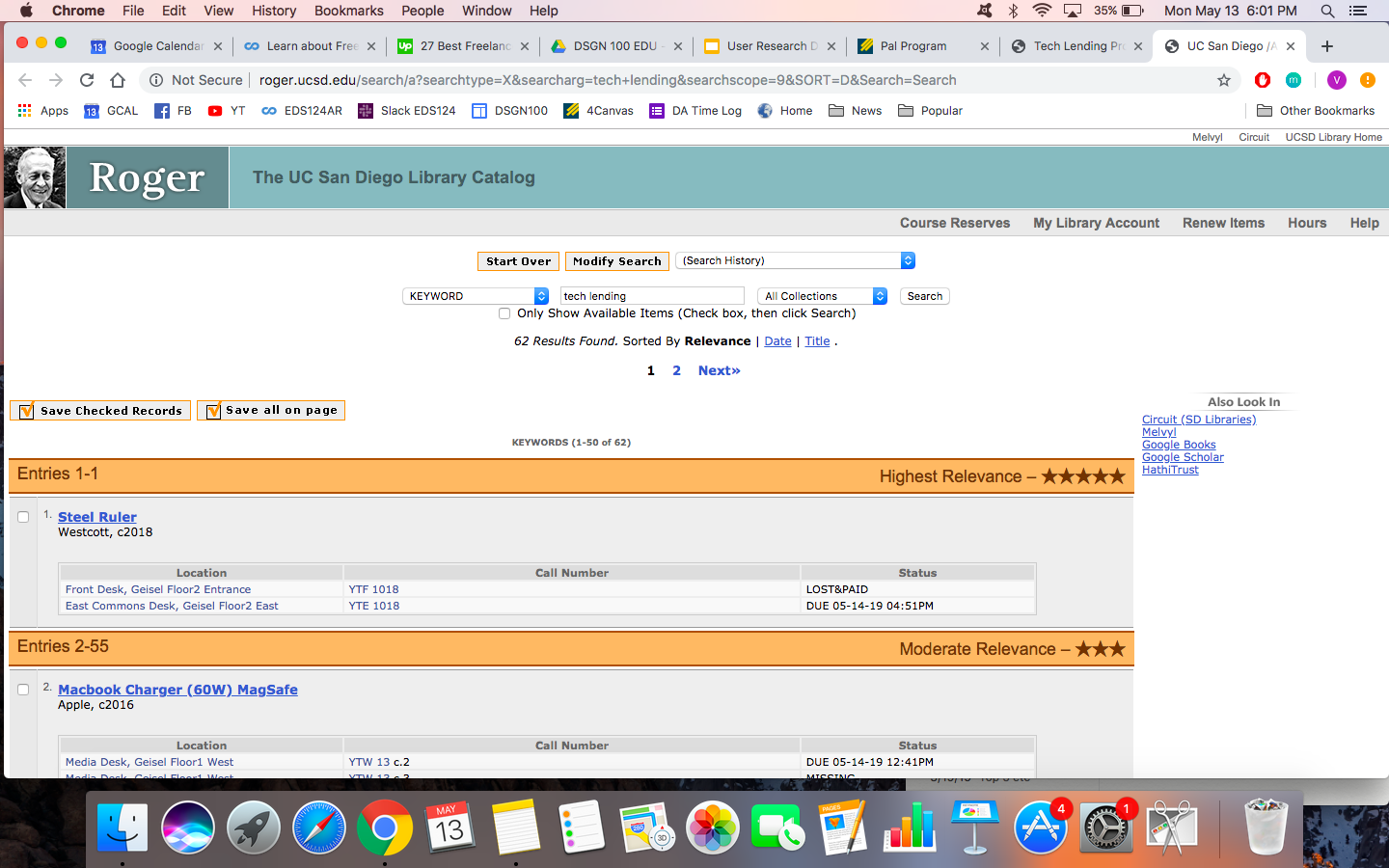Expand the Other Bookmarks folder
This screenshot has width=1389, height=868.
coord(1316,111)
